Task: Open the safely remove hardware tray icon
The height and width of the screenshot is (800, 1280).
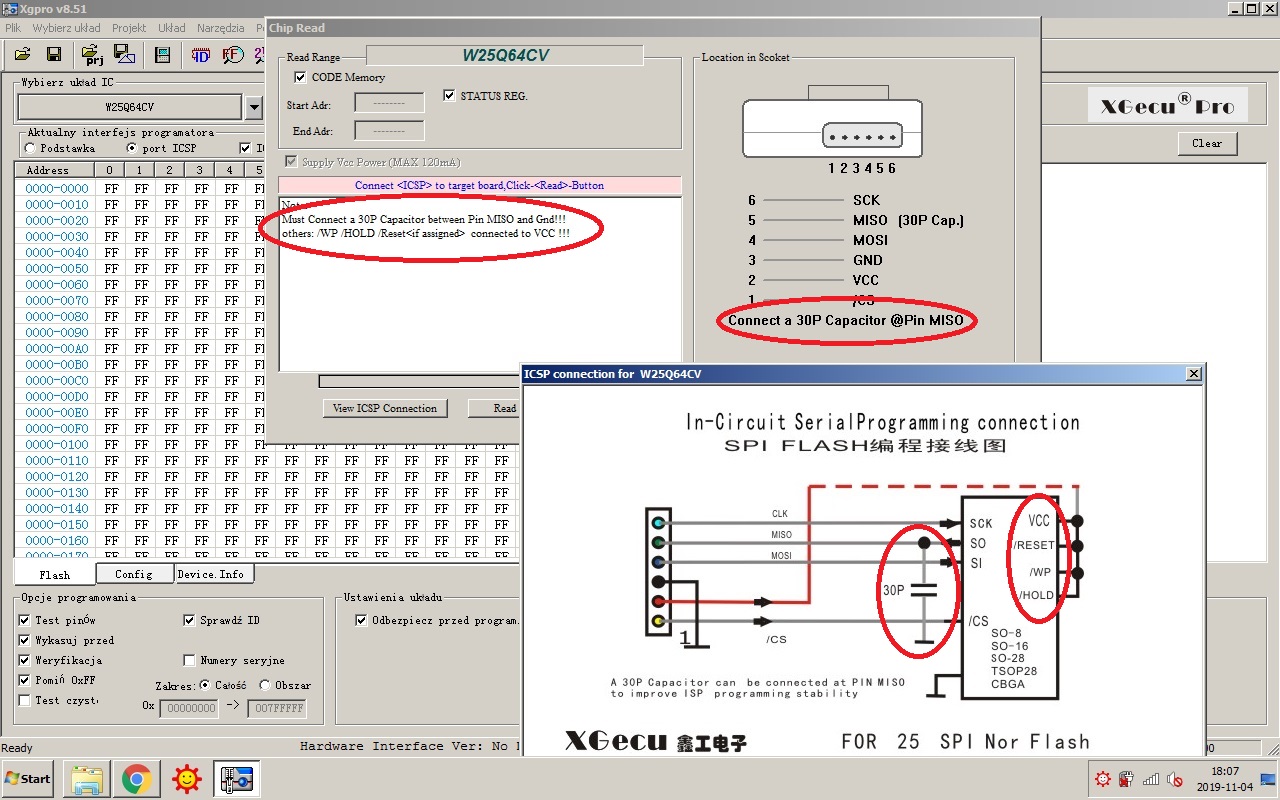Action: (1127, 779)
